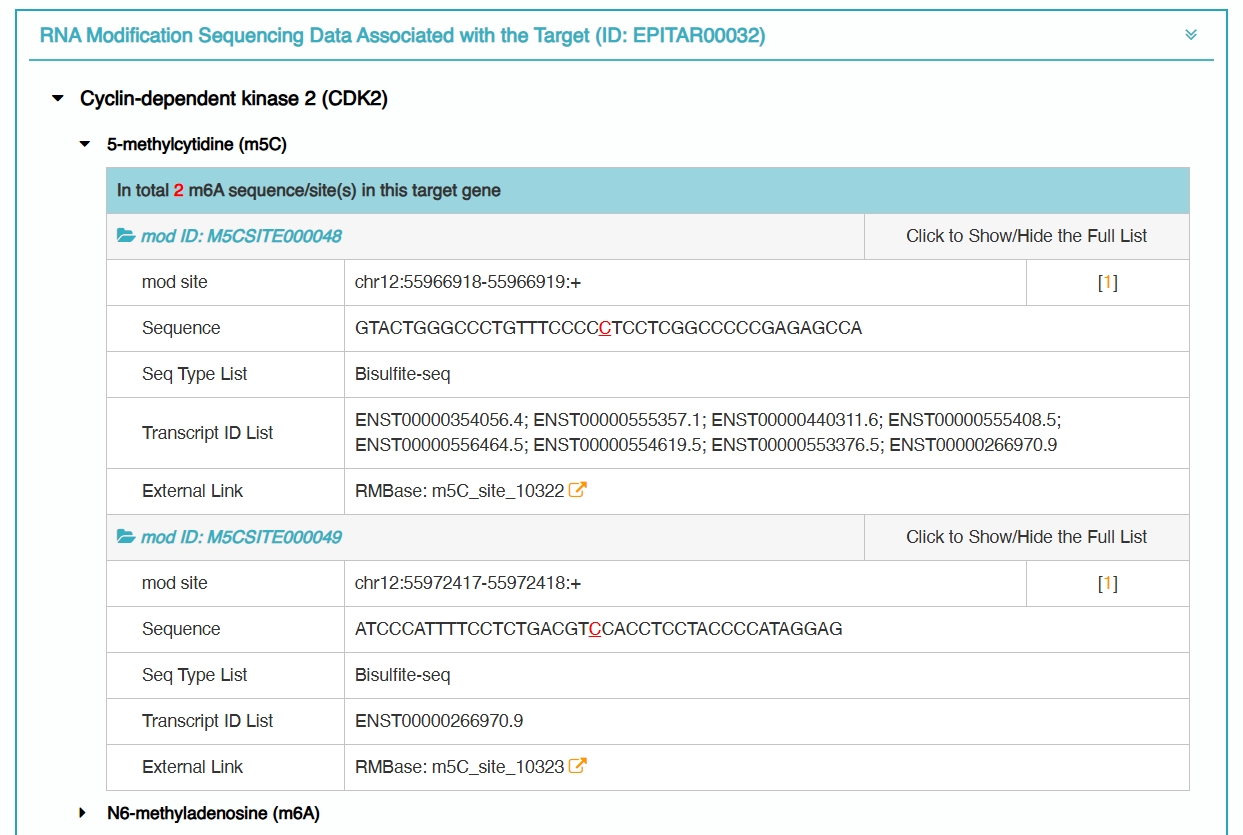The image size is (1243, 835).
Task: Open external link icon for m5C_site_10323
Action: (577, 766)
